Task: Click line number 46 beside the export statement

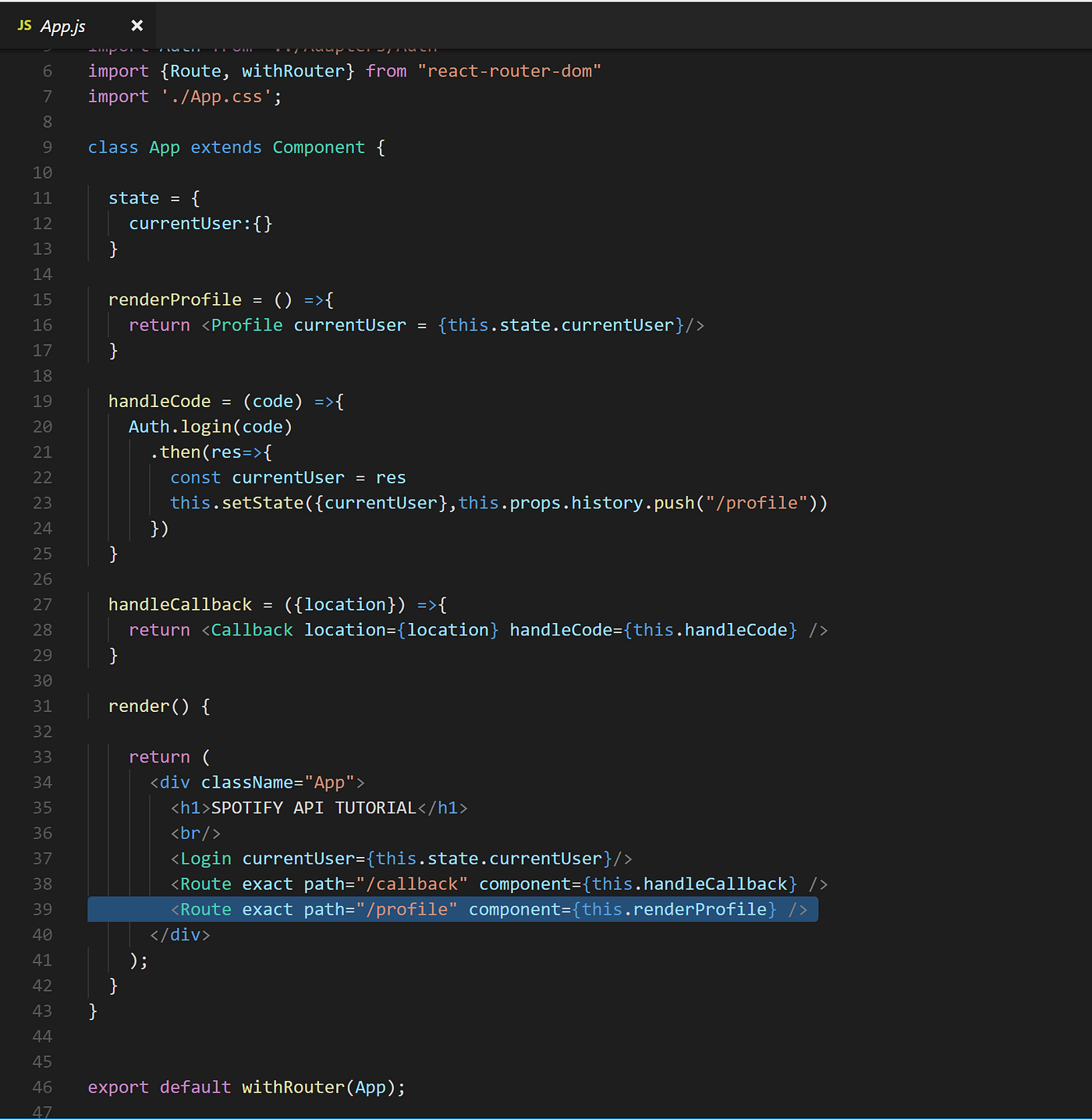Action: pos(43,1087)
